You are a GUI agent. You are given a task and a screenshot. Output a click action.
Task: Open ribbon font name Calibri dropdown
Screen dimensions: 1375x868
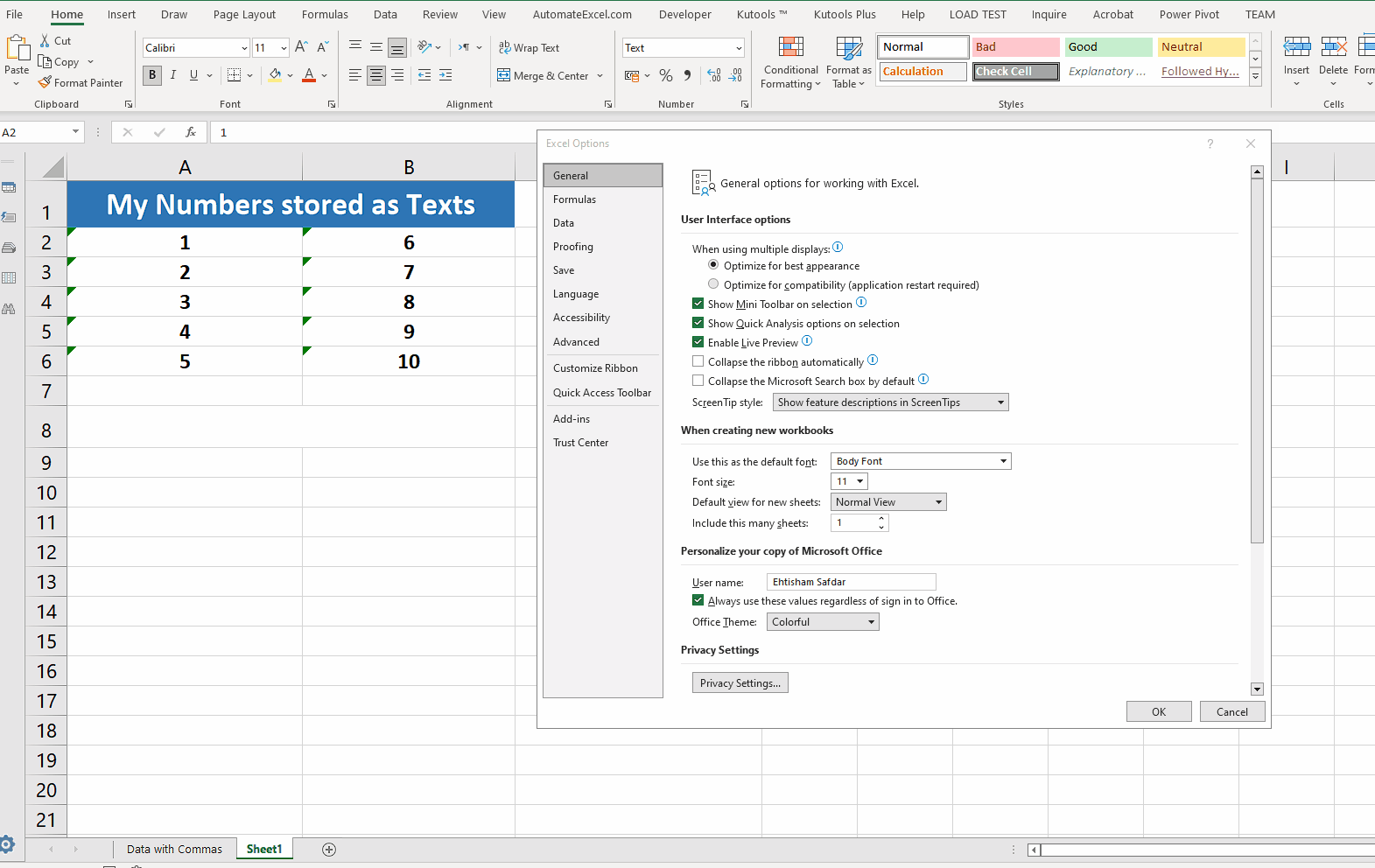(x=244, y=48)
